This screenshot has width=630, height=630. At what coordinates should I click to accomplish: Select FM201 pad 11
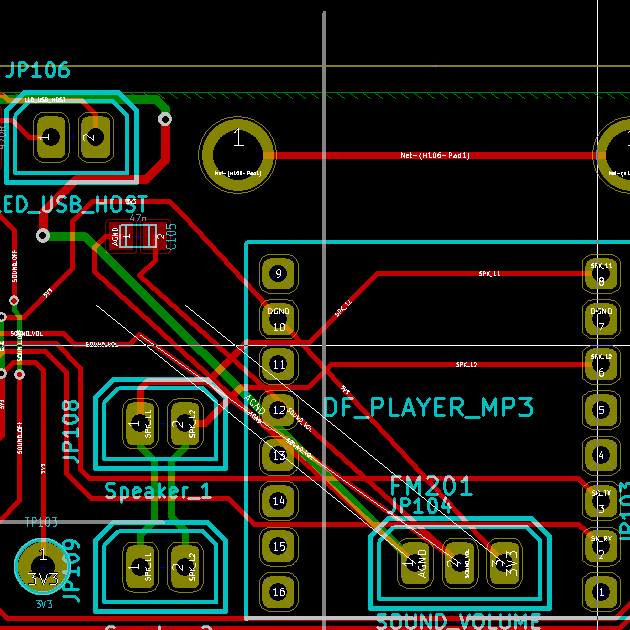pos(278,364)
